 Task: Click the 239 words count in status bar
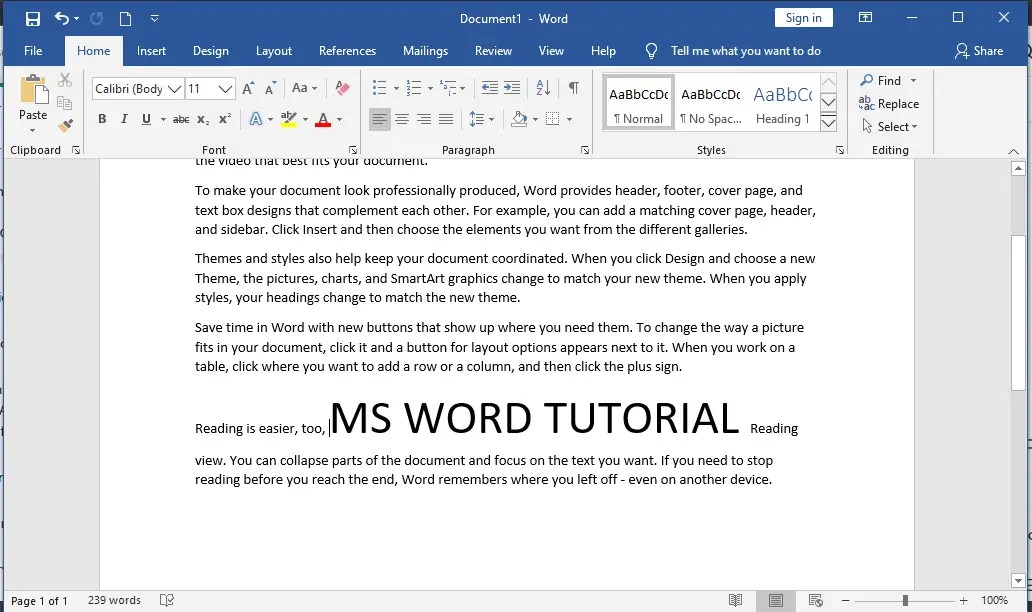115,600
